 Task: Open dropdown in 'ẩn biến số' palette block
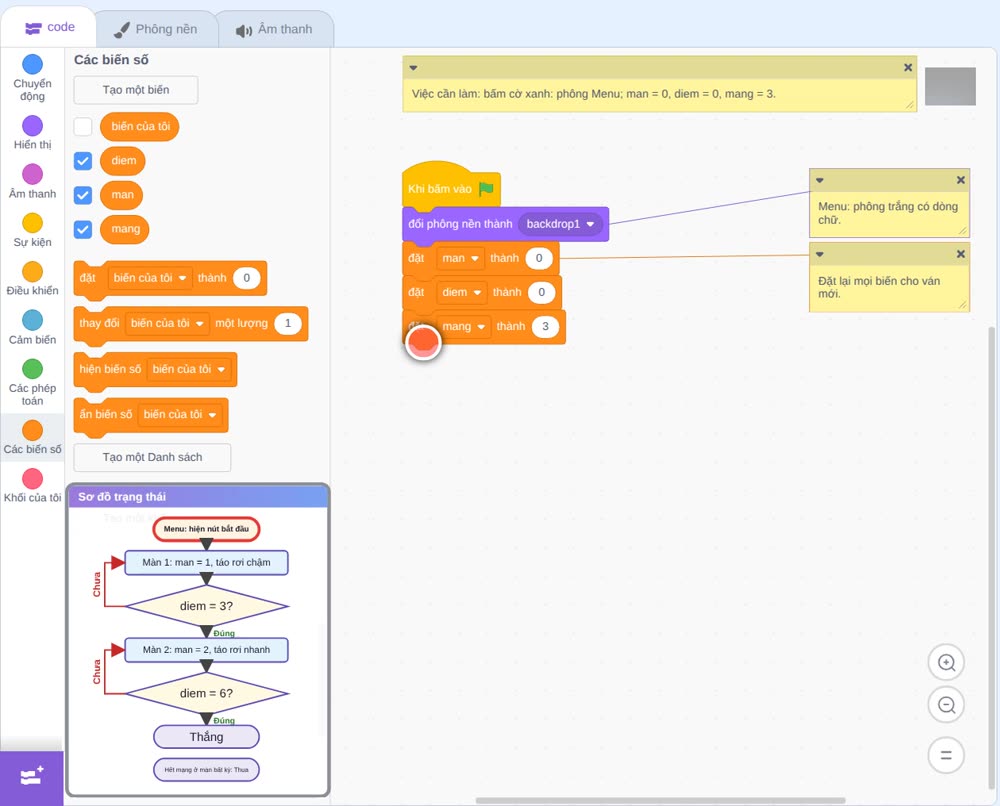coord(180,414)
